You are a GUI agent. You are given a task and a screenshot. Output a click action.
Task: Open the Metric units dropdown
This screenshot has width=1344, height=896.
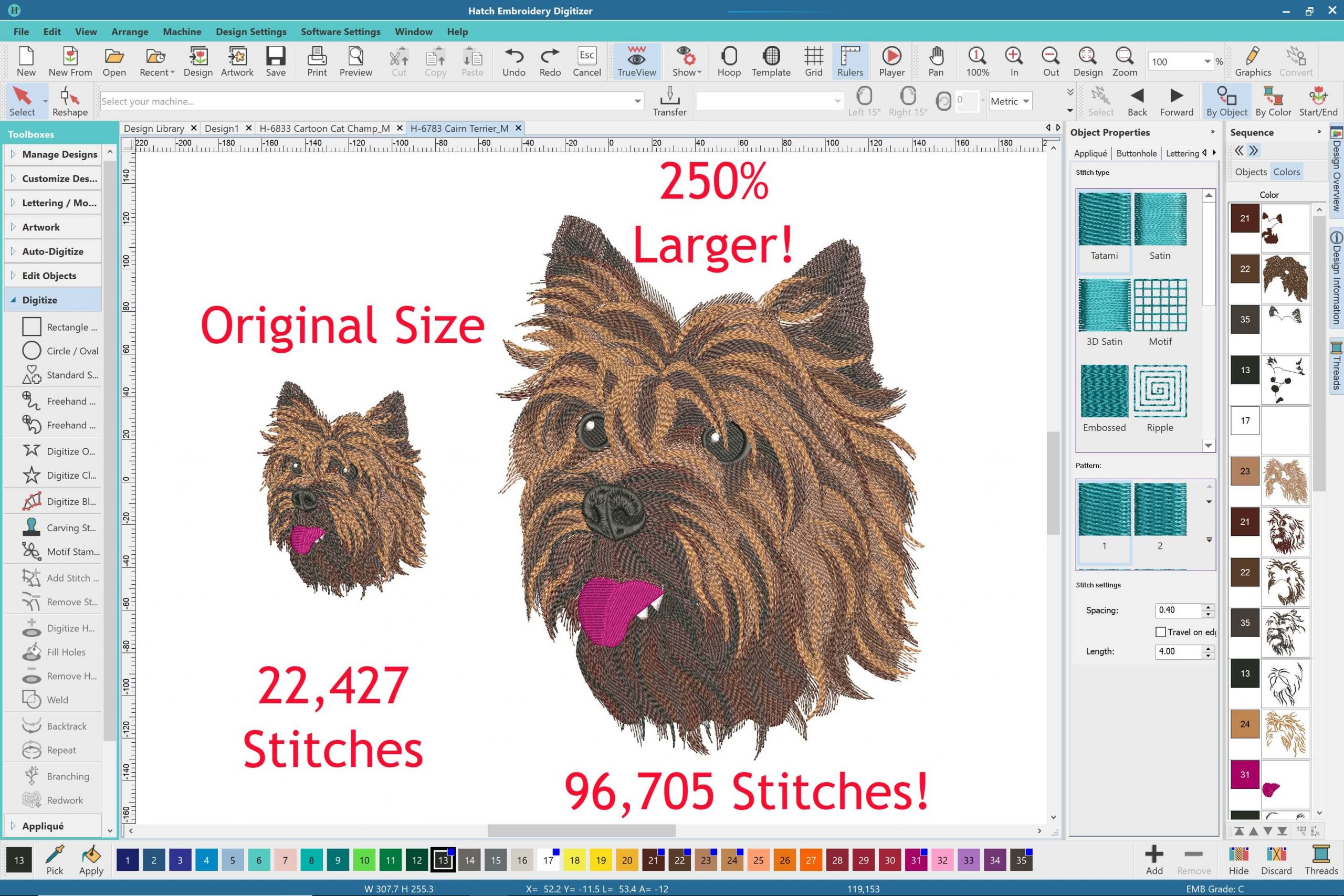(1010, 101)
